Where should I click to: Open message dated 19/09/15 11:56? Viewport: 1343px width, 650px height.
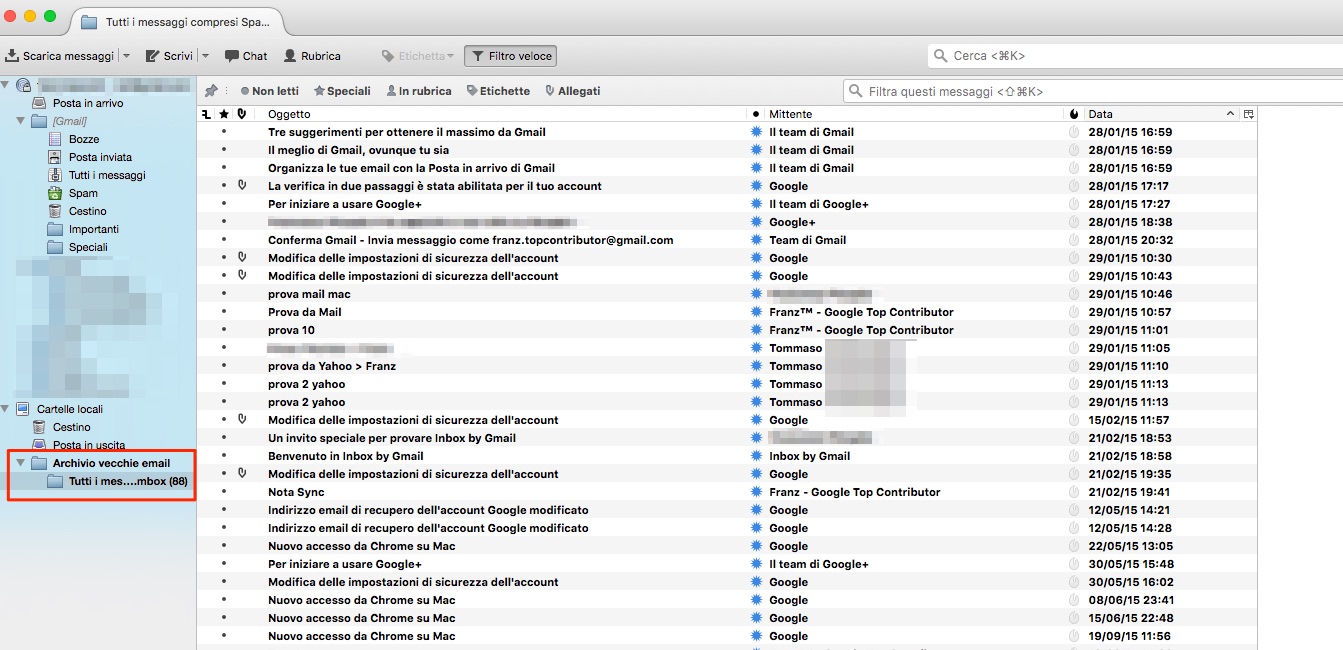click(x=727, y=636)
